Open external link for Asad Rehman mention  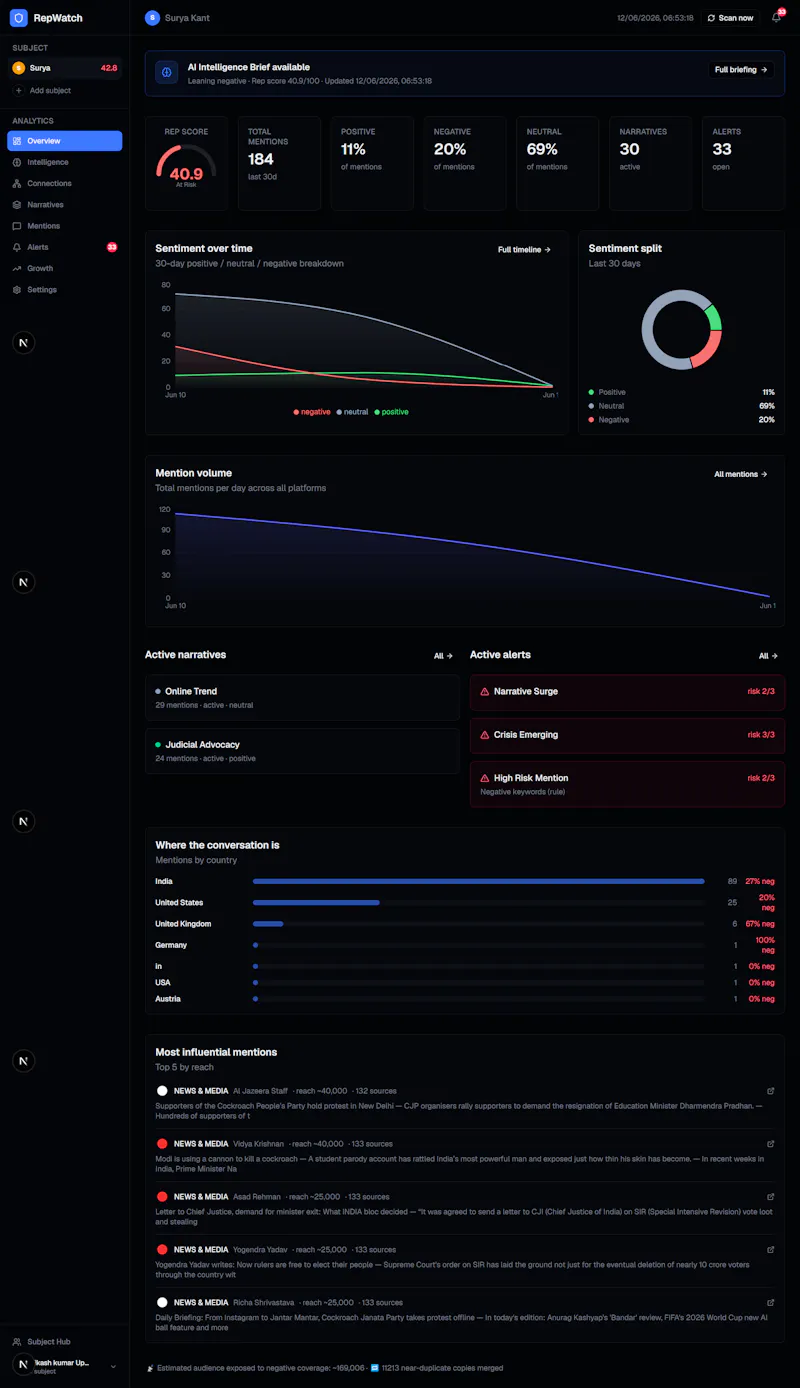pos(770,1197)
